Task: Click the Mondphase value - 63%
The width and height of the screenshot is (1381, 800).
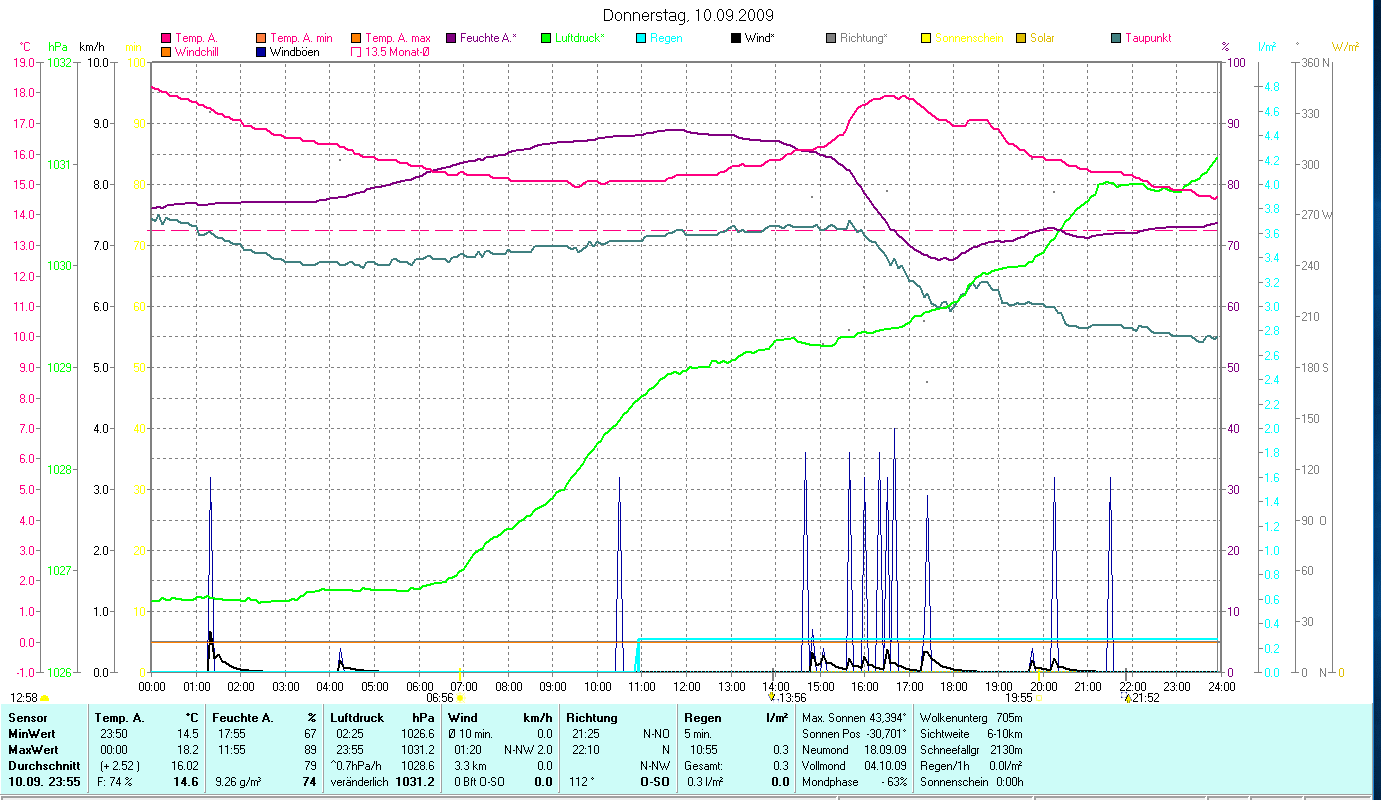Action: [892, 782]
